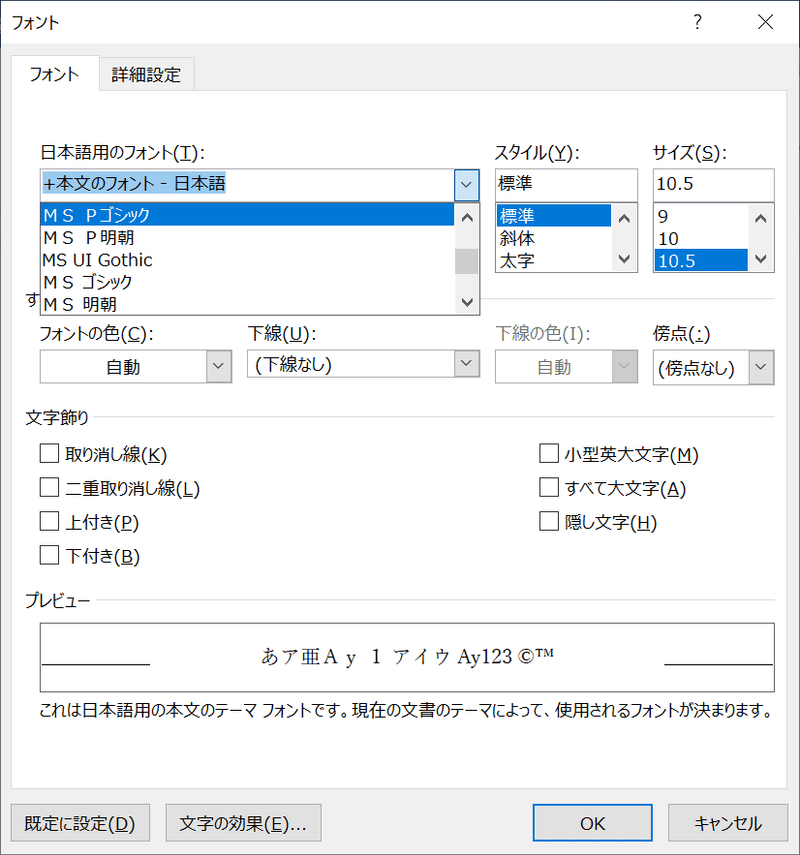Screen dimensions: 800x855
Task: Expand the 日本語用のフォント combo box arrow
Action: (466, 184)
